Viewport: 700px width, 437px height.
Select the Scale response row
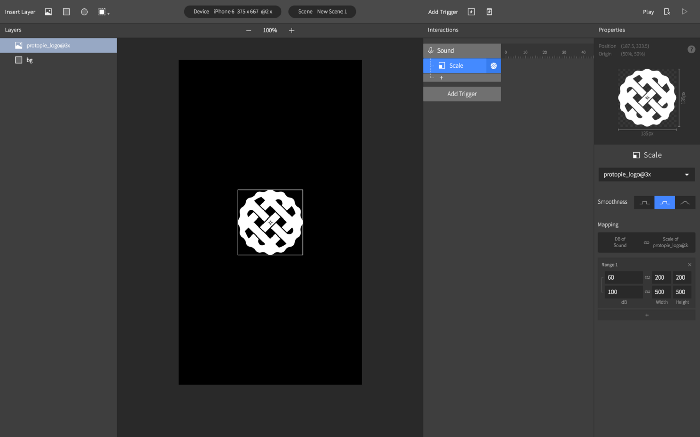[462, 66]
